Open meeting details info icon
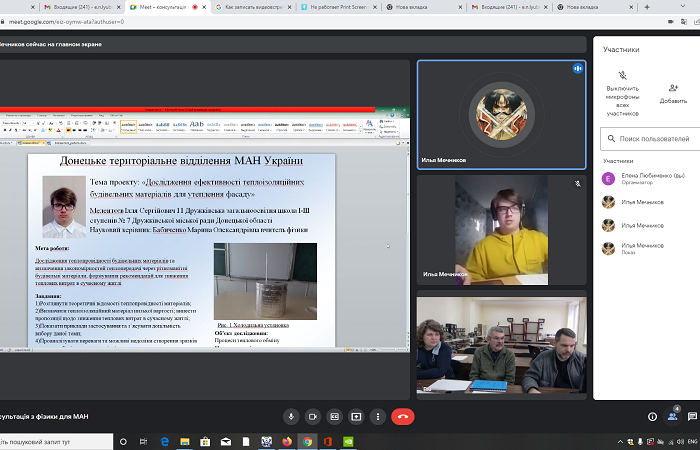 pyautogui.click(x=653, y=415)
